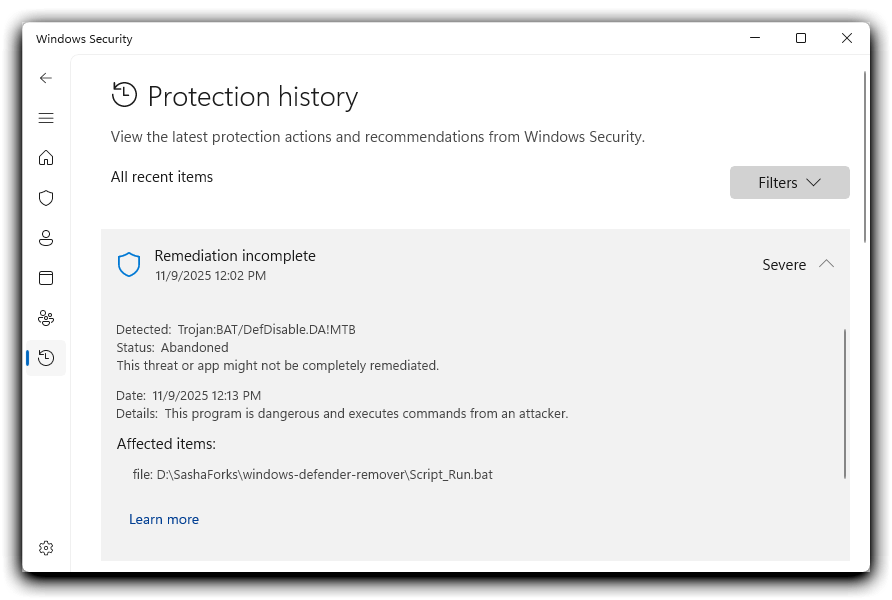Open the hamburger navigation menu
Viewport: 892px width, 600px height.
(x=46, y=118)
